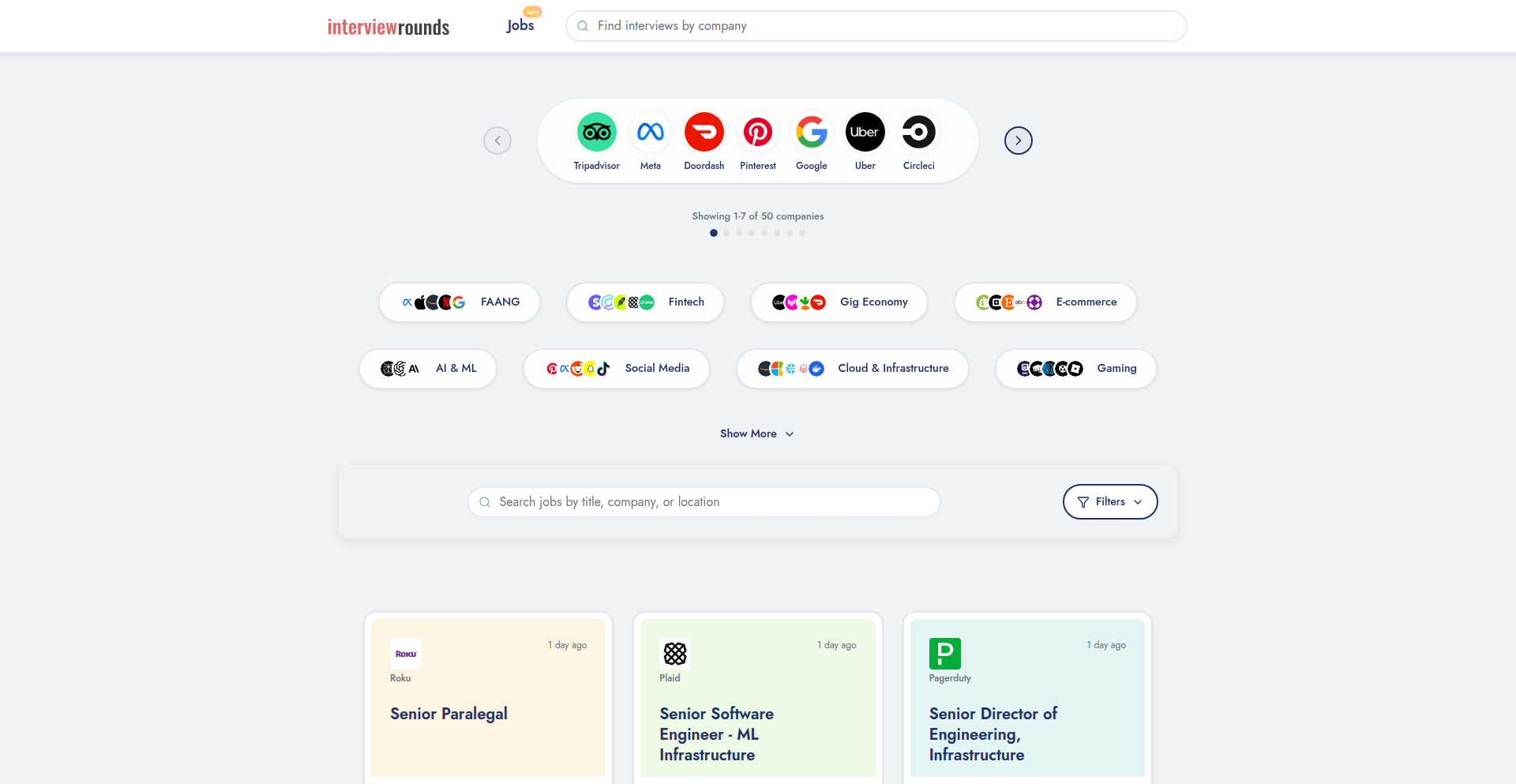Click '1 day ago' on Pagerduty card
This screenshot has width=1516, height=784.
(1106, 645)
